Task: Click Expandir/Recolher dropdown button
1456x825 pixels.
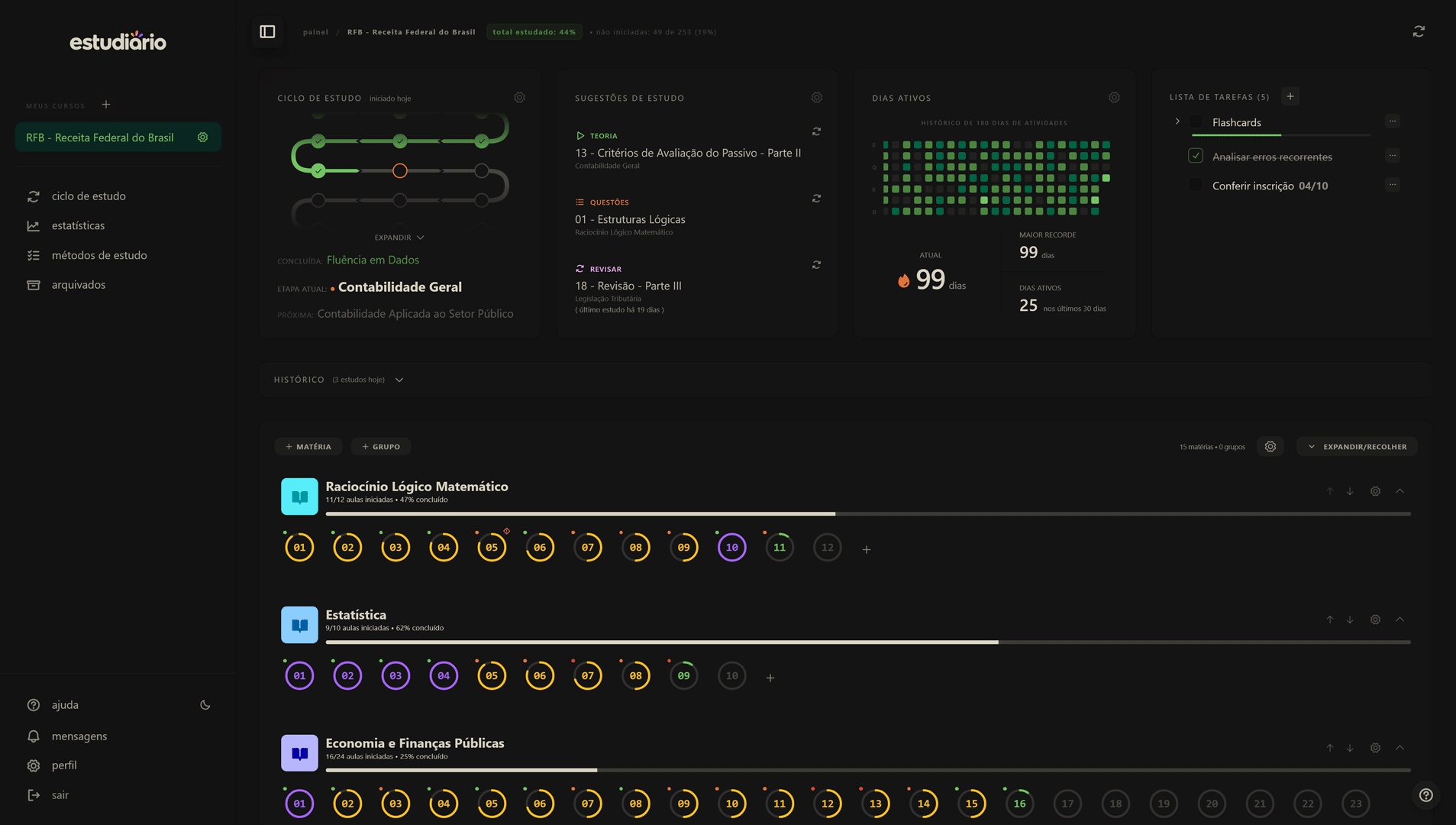Action: click(x=1357, y=447)
